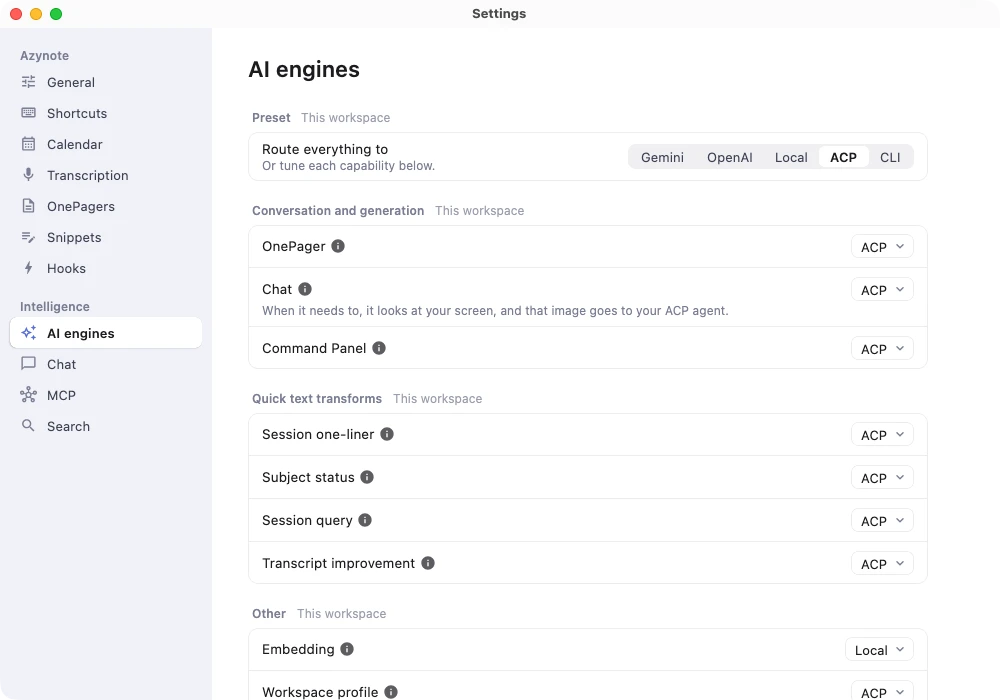
Task: Click the Chat description about ACP agent
Action: click(x=495, y=310)
